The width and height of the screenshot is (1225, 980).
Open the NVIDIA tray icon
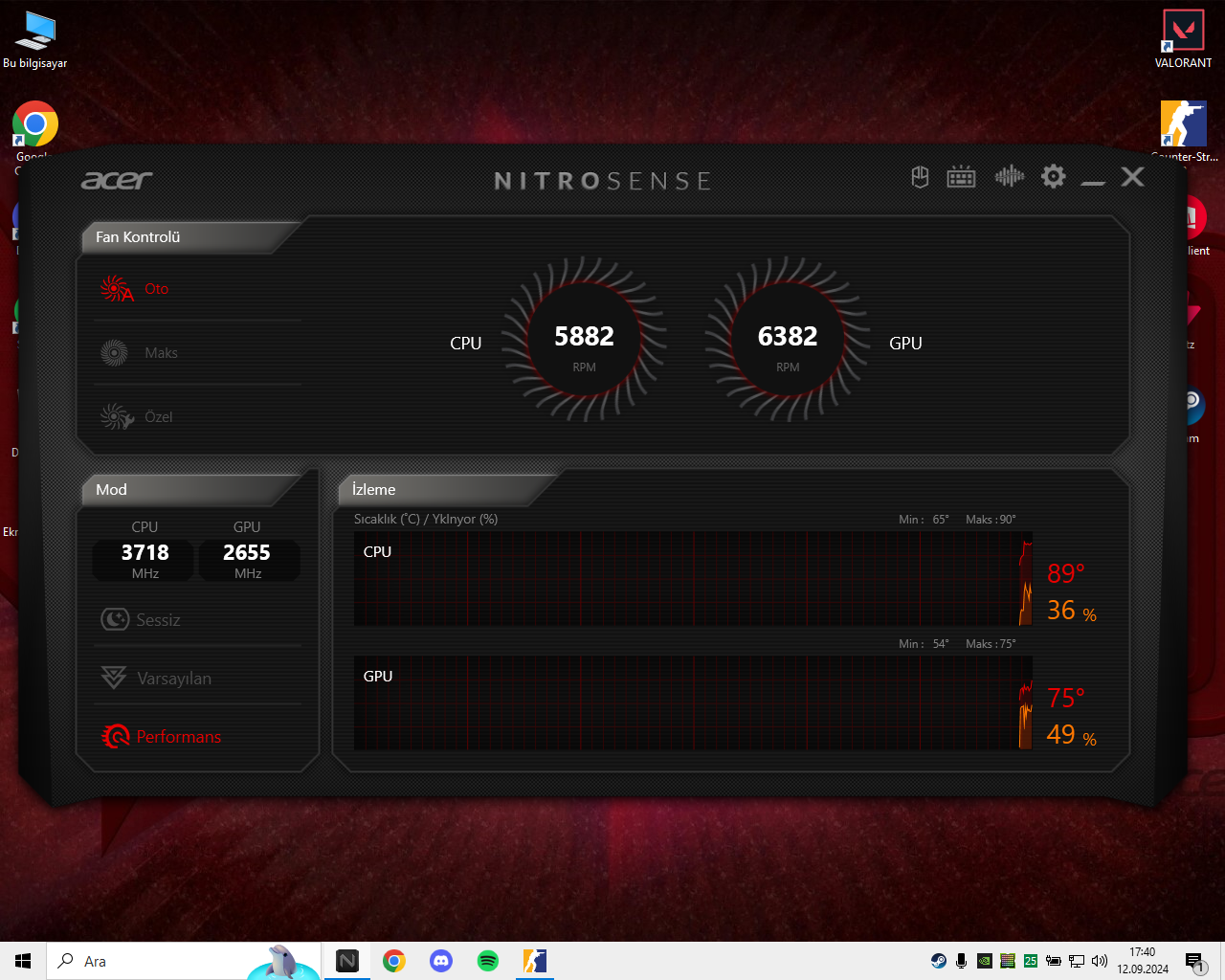click(x=985, y=961)
